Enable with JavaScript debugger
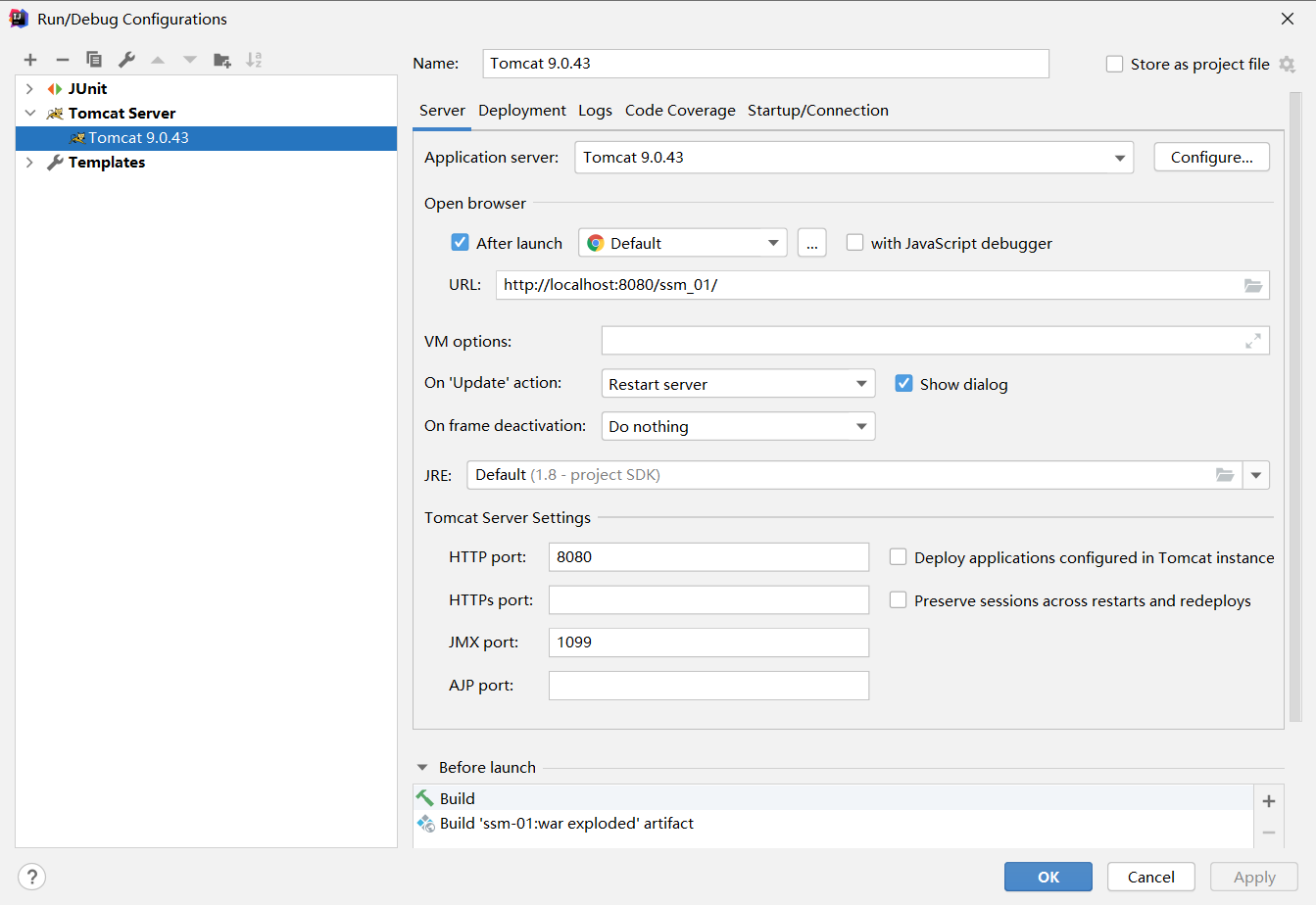This screenshot has width=1316, height=905. (854, 242)
